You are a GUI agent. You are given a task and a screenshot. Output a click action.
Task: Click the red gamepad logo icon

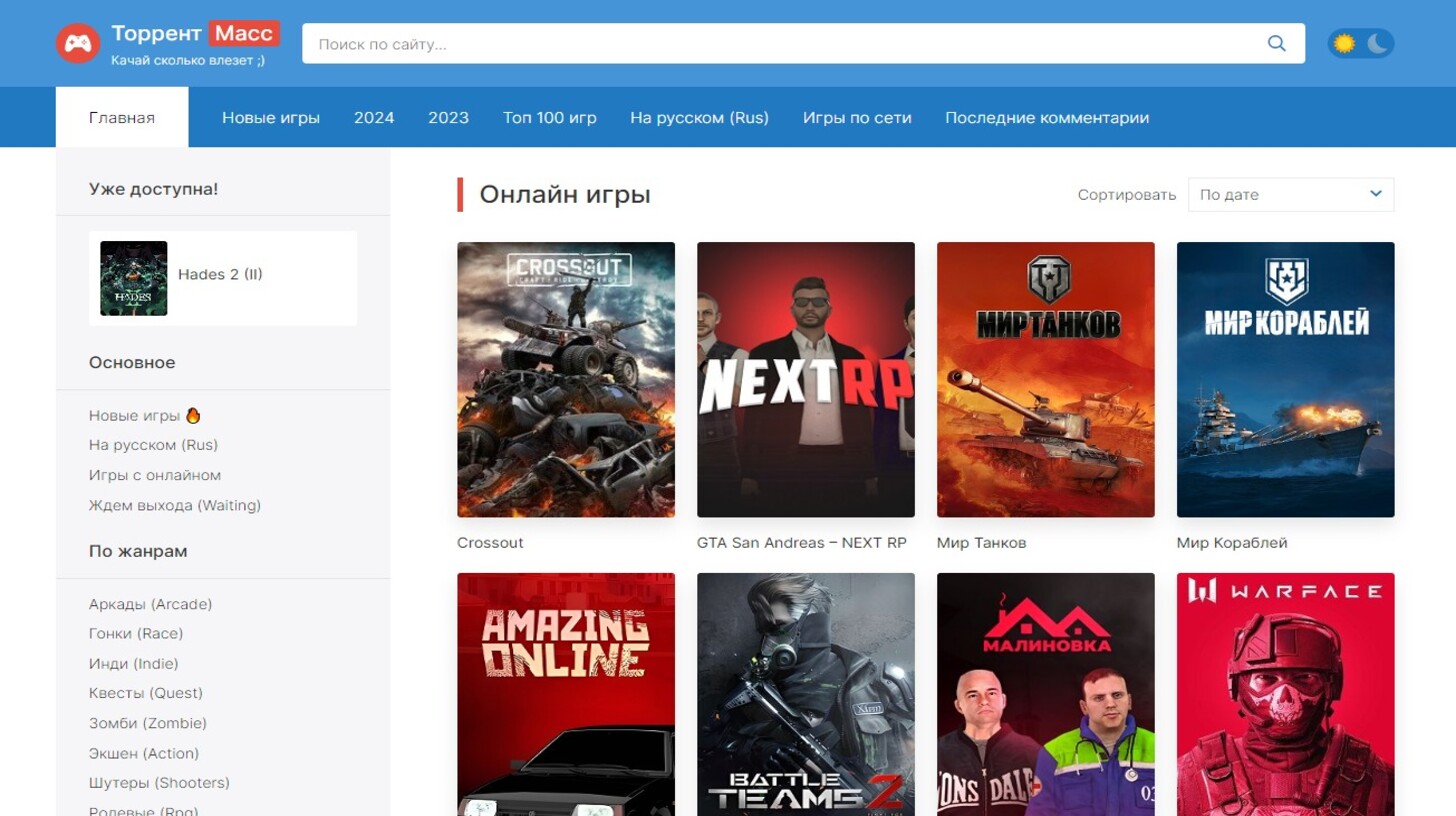pyautogui.click(x=78, y=43)
